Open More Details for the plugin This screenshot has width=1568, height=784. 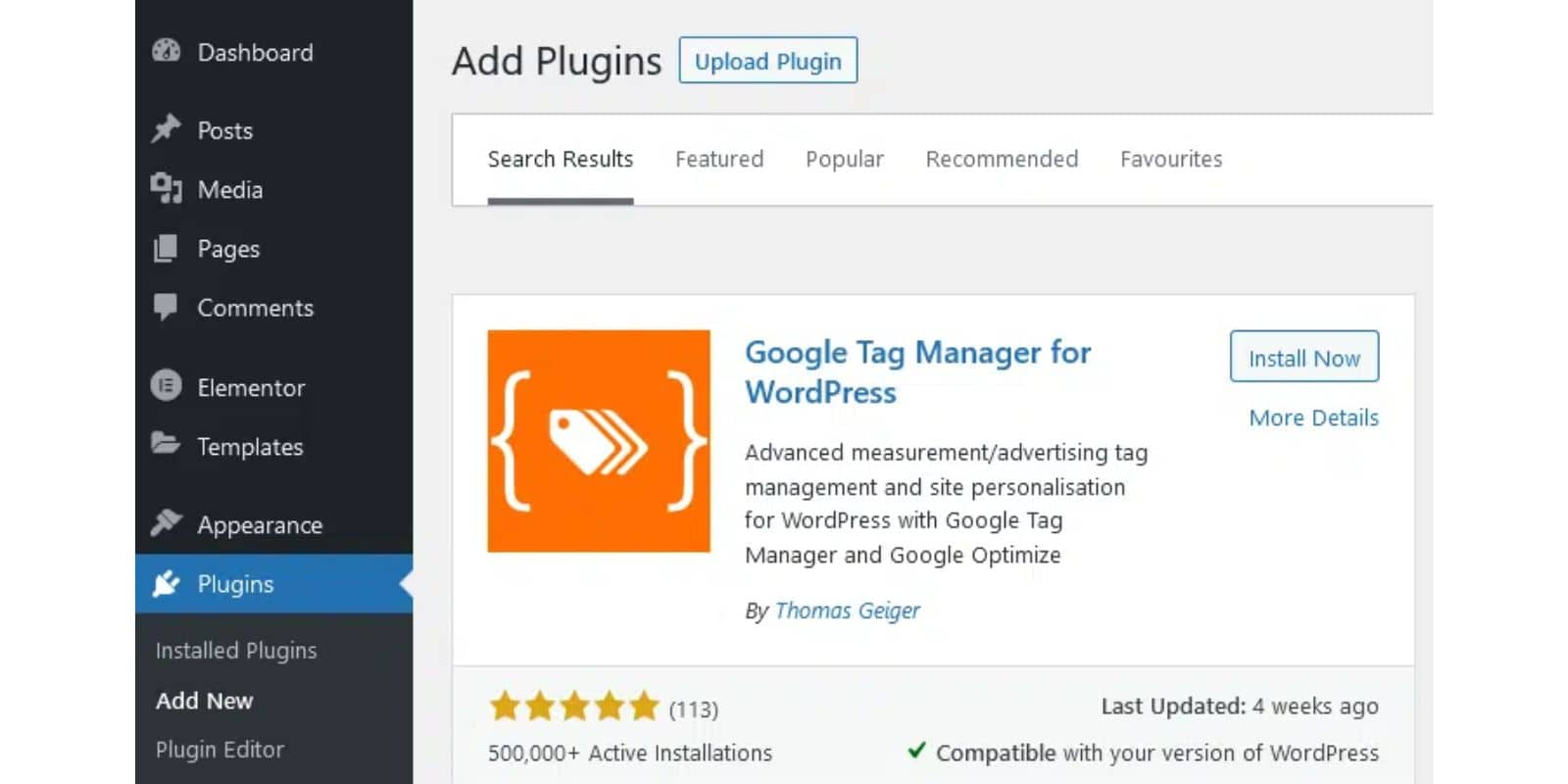(1313, 417)
